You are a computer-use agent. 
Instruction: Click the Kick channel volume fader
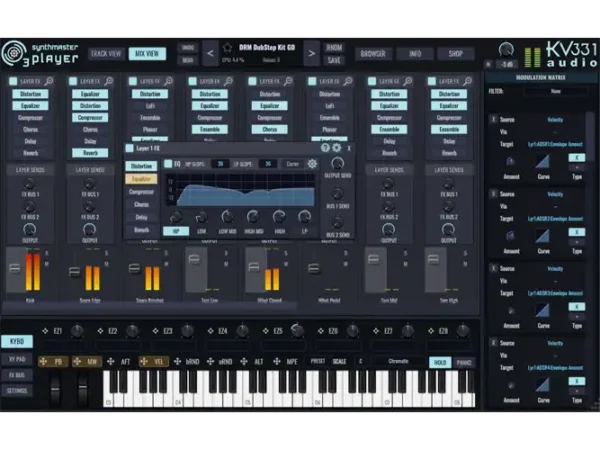click(x=15, y=269)
